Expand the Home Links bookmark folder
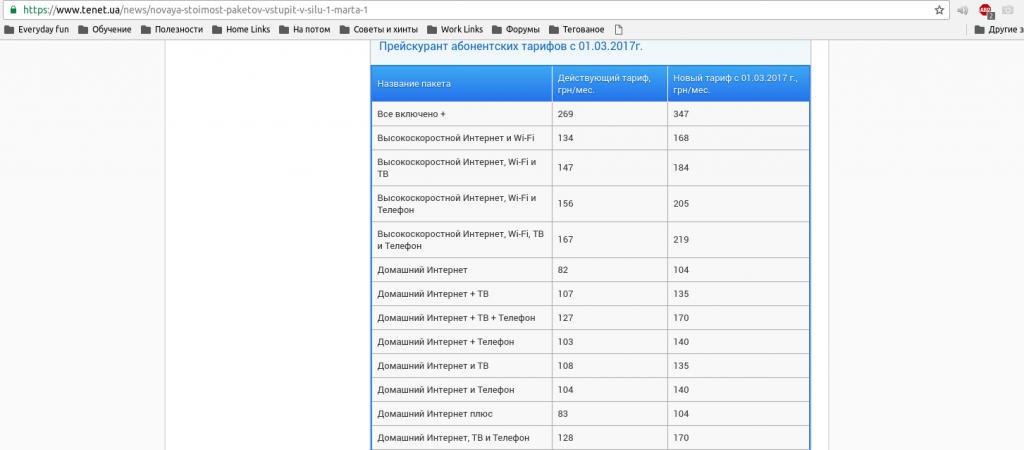This screenshot has height=450, width=1024. [241, 29]
